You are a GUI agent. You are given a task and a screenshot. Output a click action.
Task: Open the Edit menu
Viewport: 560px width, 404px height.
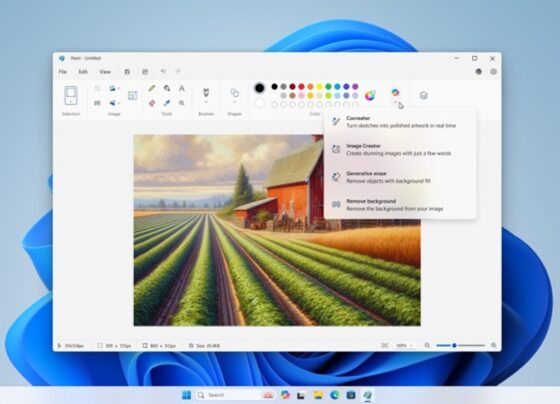pyautogui.click(x=83, y=72)
